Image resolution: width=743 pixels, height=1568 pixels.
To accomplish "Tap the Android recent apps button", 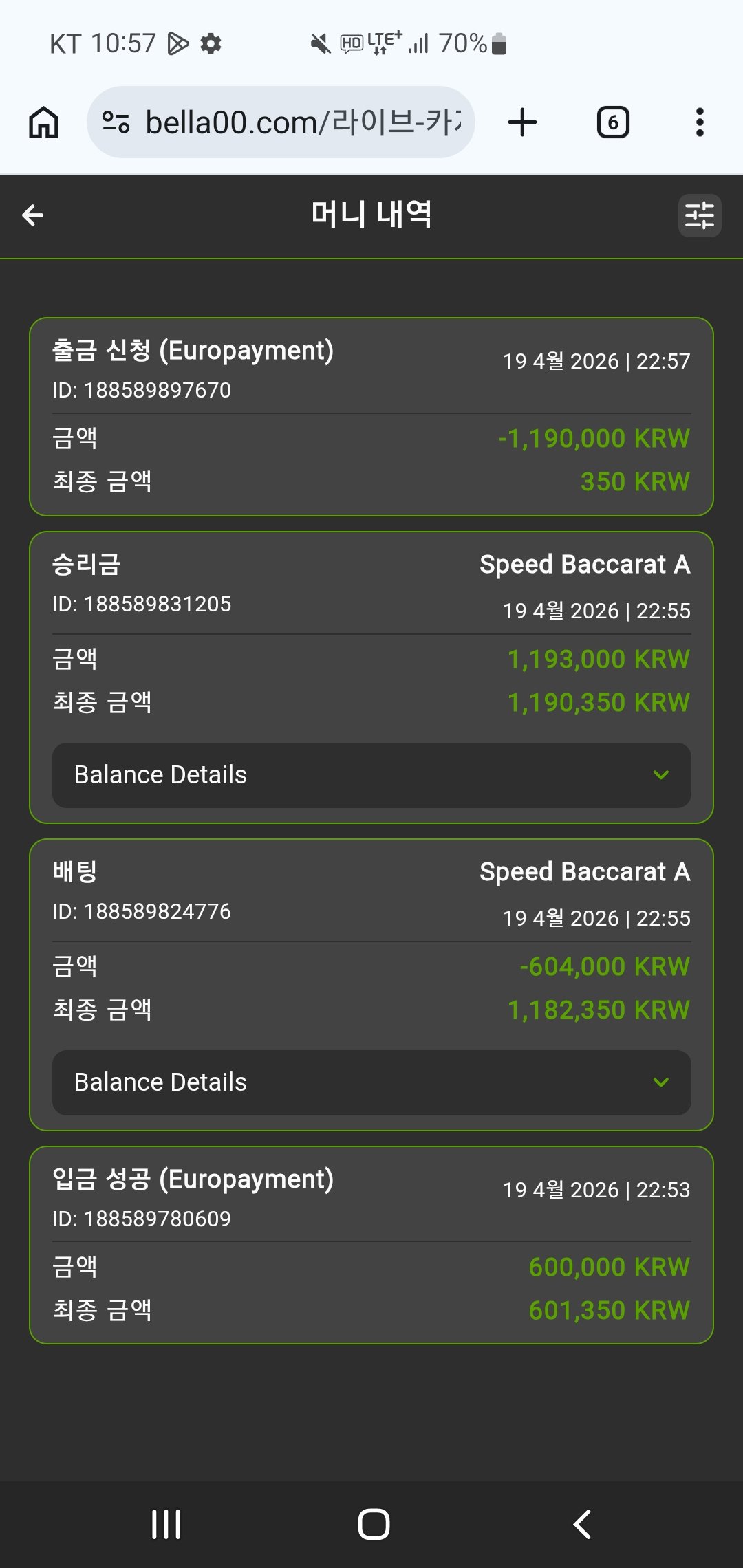I will 166,1524.
